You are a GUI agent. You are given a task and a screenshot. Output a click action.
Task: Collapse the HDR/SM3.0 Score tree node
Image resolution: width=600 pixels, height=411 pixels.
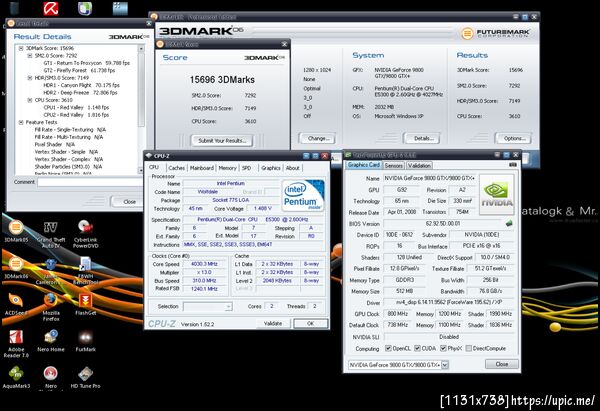(x=30, y=78)
